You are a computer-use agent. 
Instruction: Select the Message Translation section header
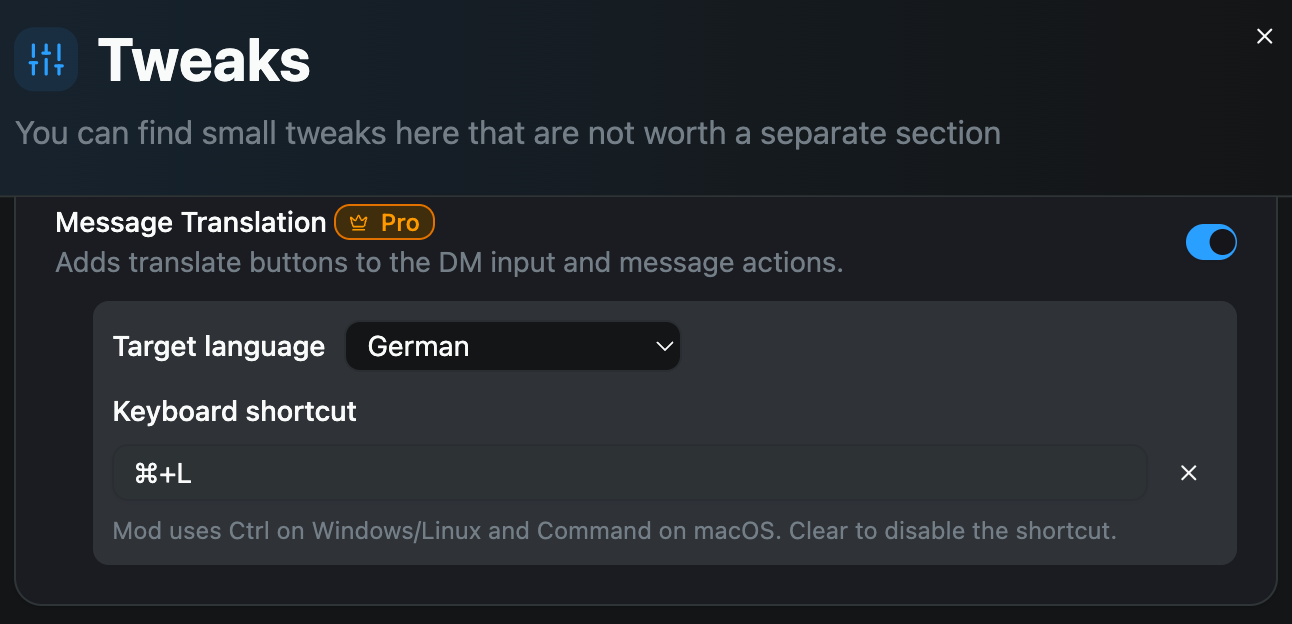coord(190,222)
